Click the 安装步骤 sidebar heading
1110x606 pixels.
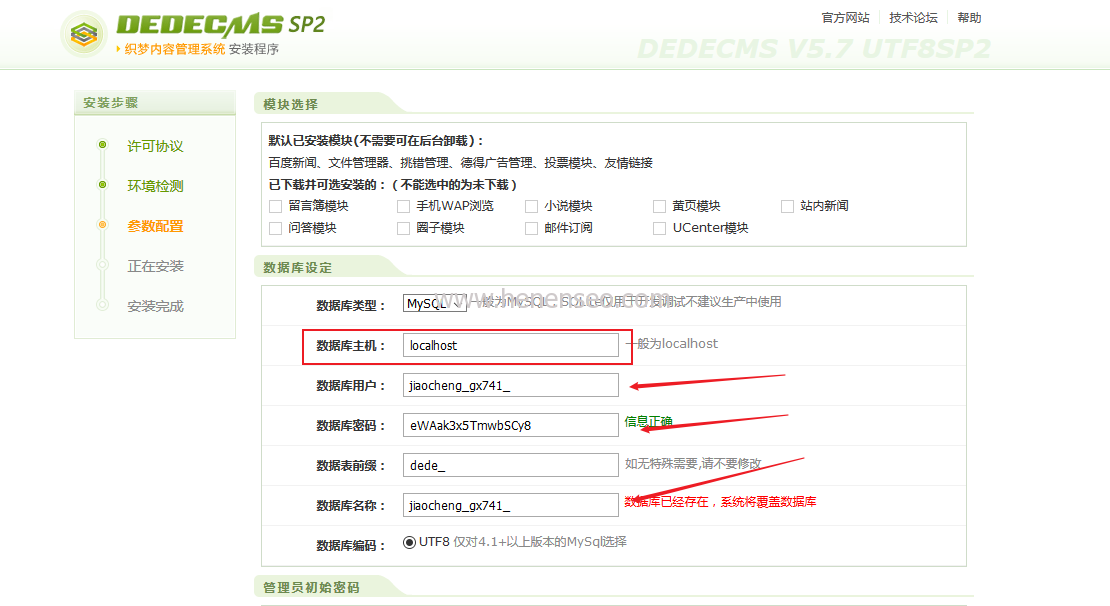coord(110,103)
